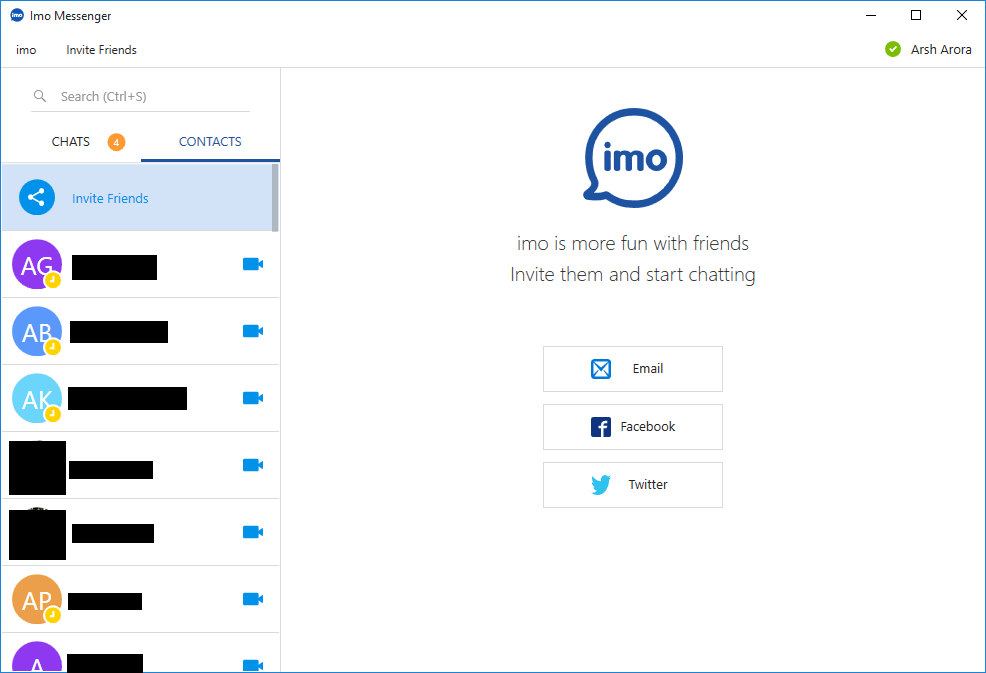Click the contacts list scrollbar thumb
This screenshot has width=986, height=673.
pyautogui.click(x=275, y=197)
